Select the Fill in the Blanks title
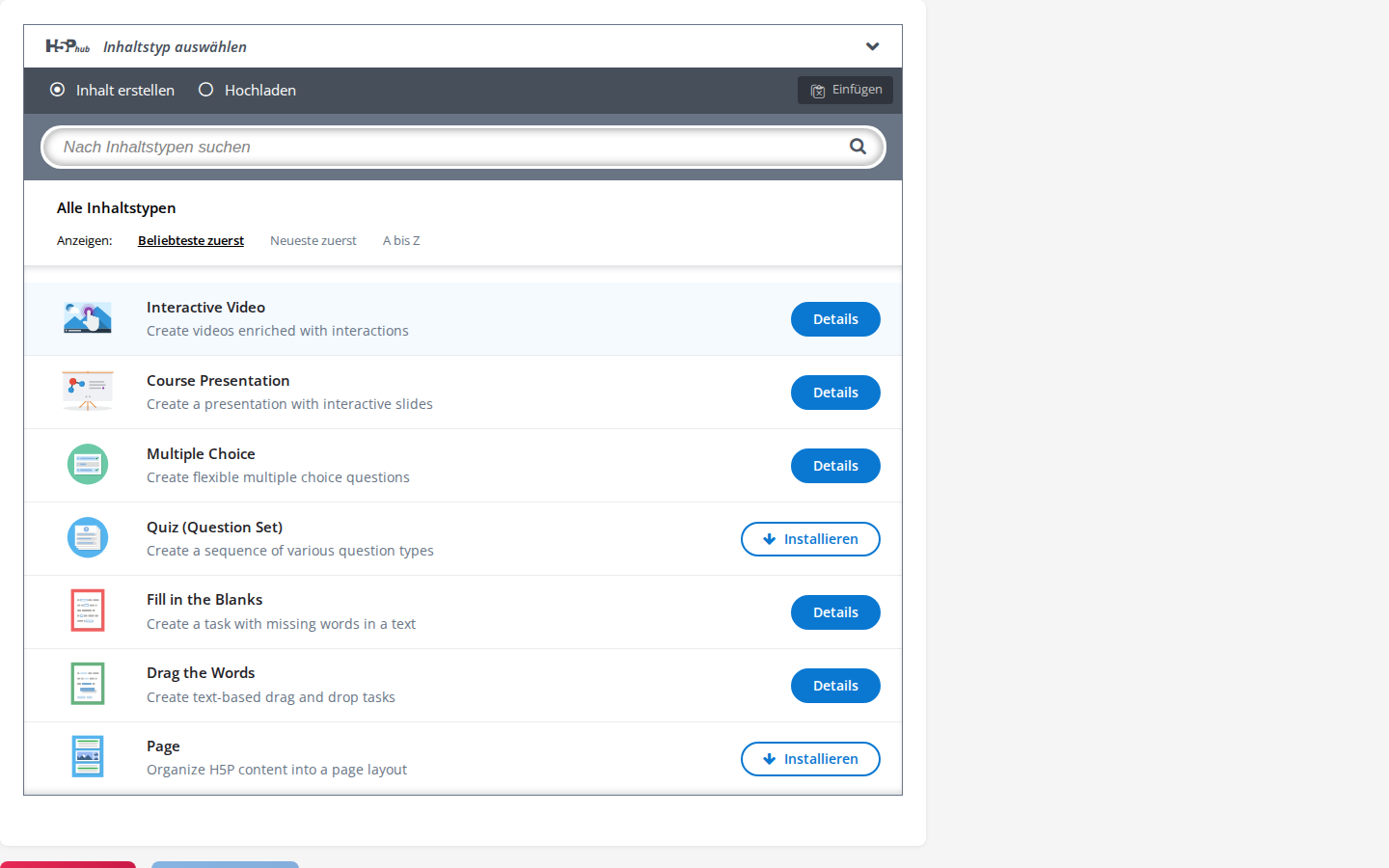Image resolution: width=1389 pixels, height=868 pixels. click(x=204, y=600)
